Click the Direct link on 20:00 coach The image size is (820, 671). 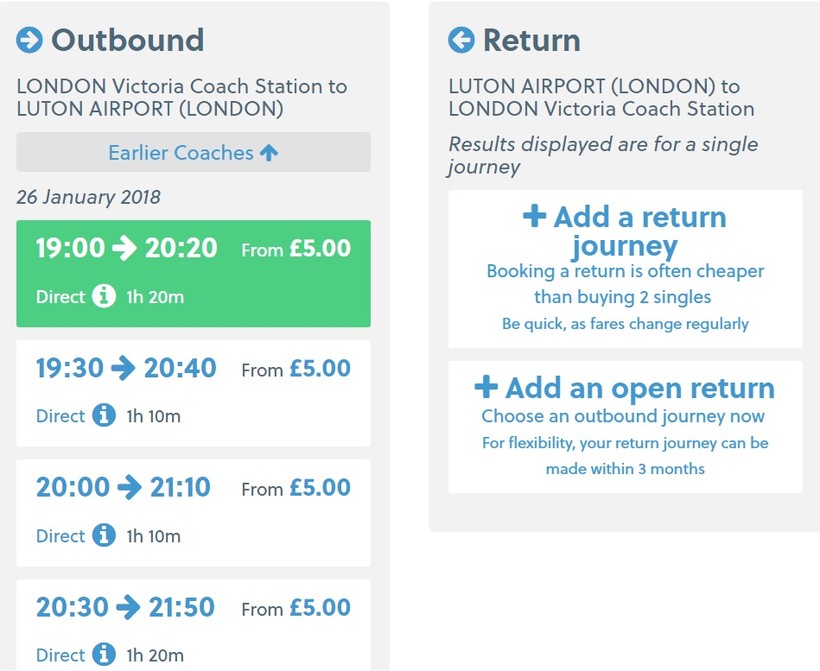pos(60,536)
